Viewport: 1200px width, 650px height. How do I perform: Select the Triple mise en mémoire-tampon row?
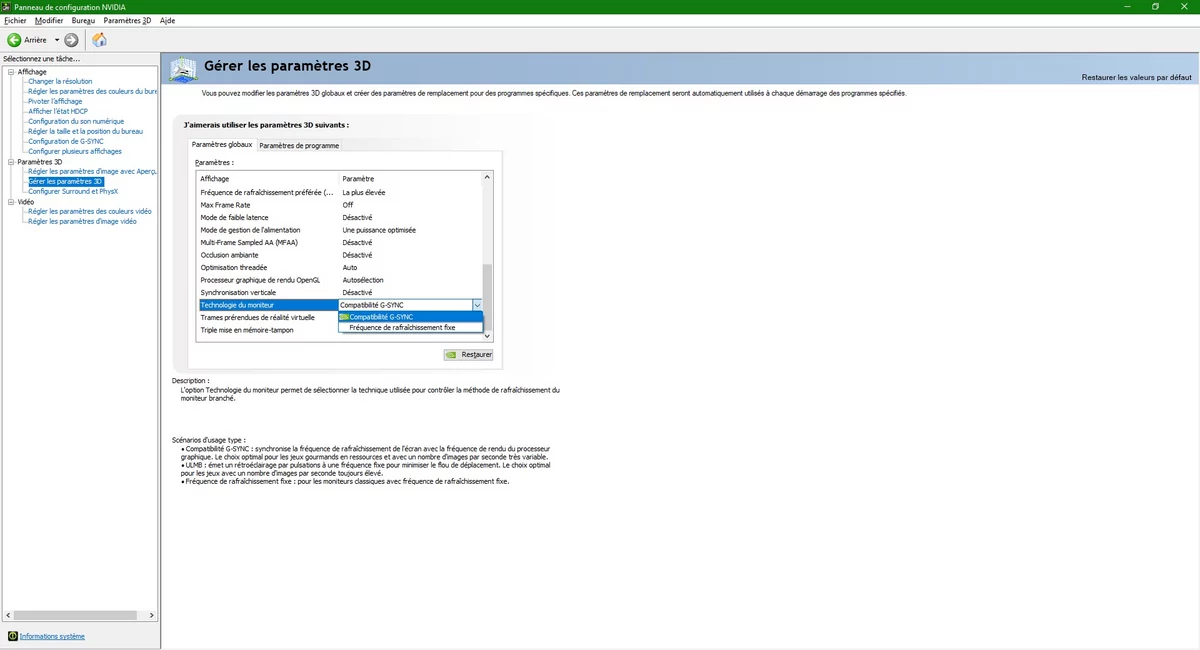coord(248,330)
